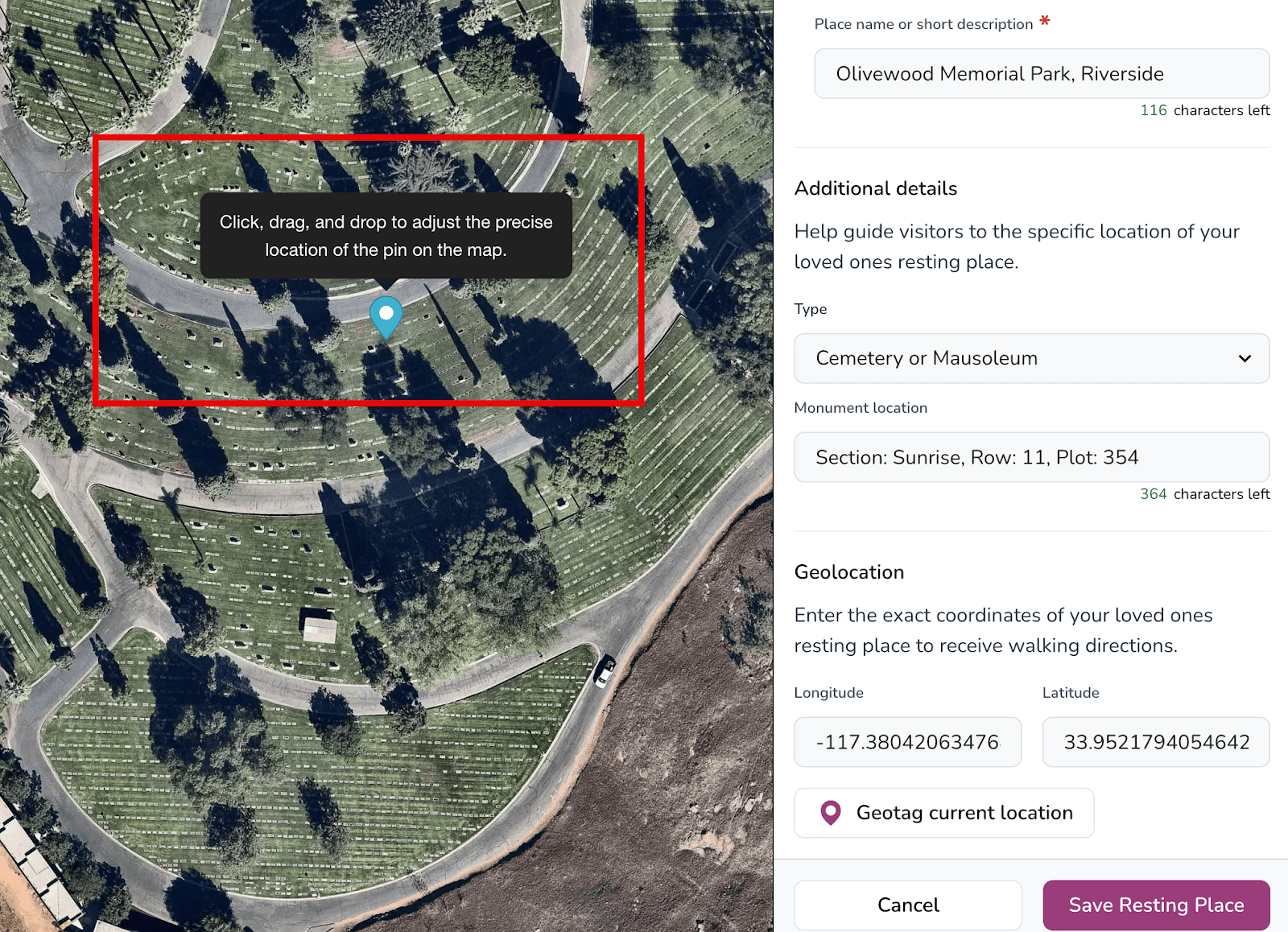Viewport: 1288px width, 932px height.
Task: Click the Additional details section heading
Action: tap(876, 188)
